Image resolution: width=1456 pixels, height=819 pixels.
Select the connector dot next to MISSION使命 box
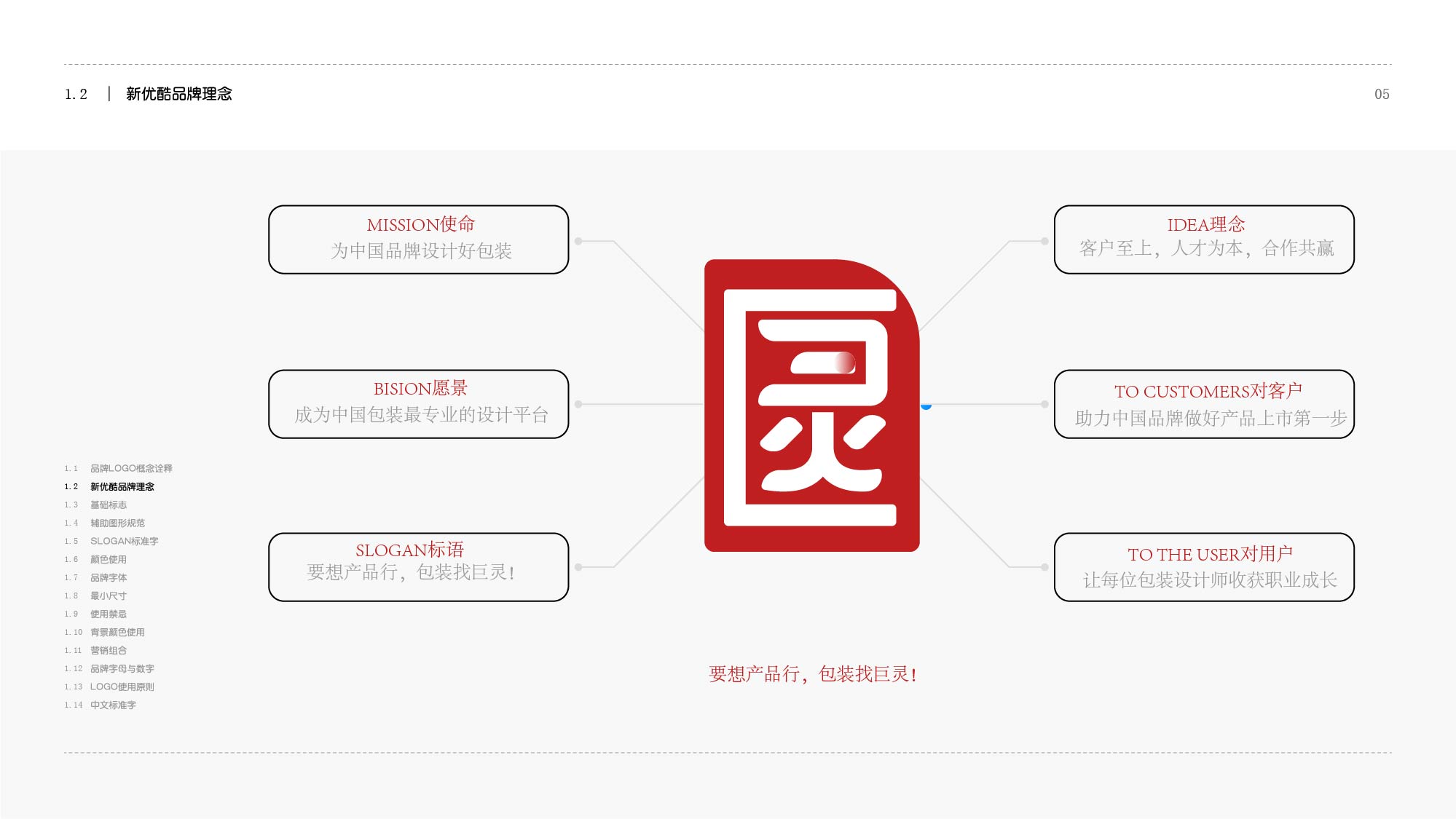(x=578, y=240)
